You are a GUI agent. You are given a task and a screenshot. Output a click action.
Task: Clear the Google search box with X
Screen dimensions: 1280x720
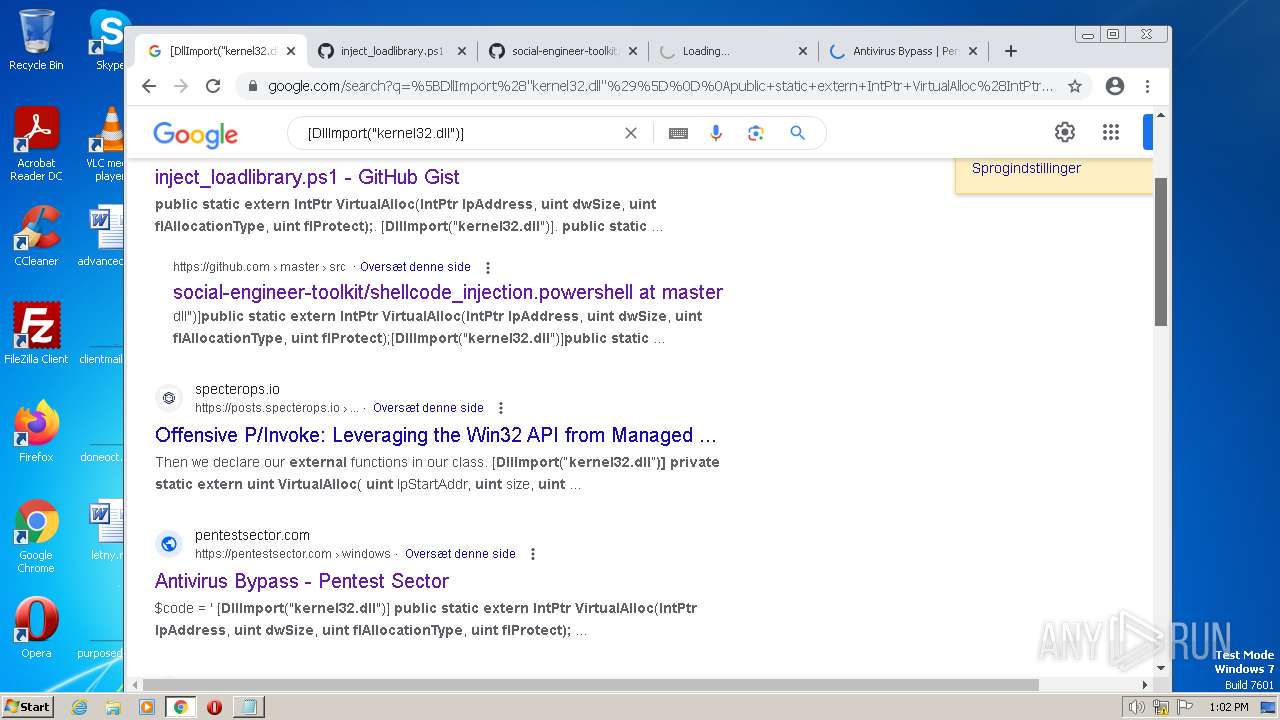(x=631, y=133)
